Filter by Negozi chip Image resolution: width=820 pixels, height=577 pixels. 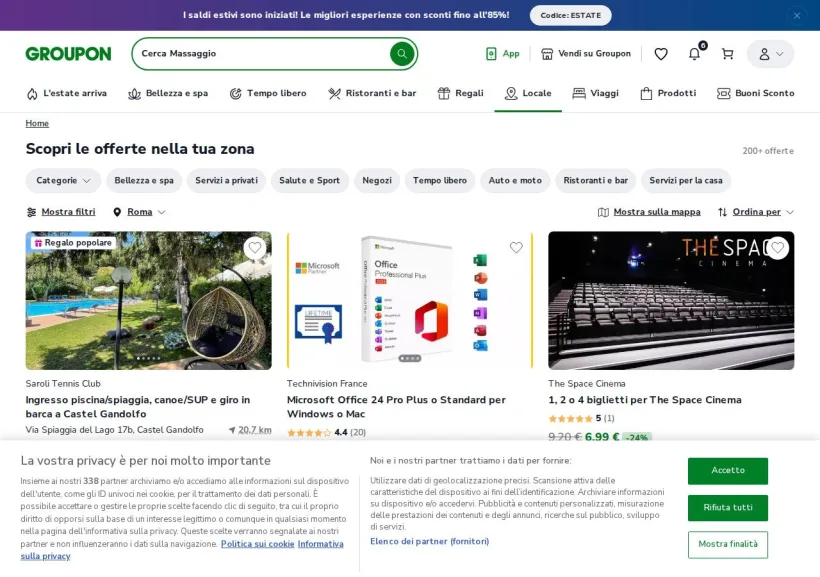(x=377, y=180)
